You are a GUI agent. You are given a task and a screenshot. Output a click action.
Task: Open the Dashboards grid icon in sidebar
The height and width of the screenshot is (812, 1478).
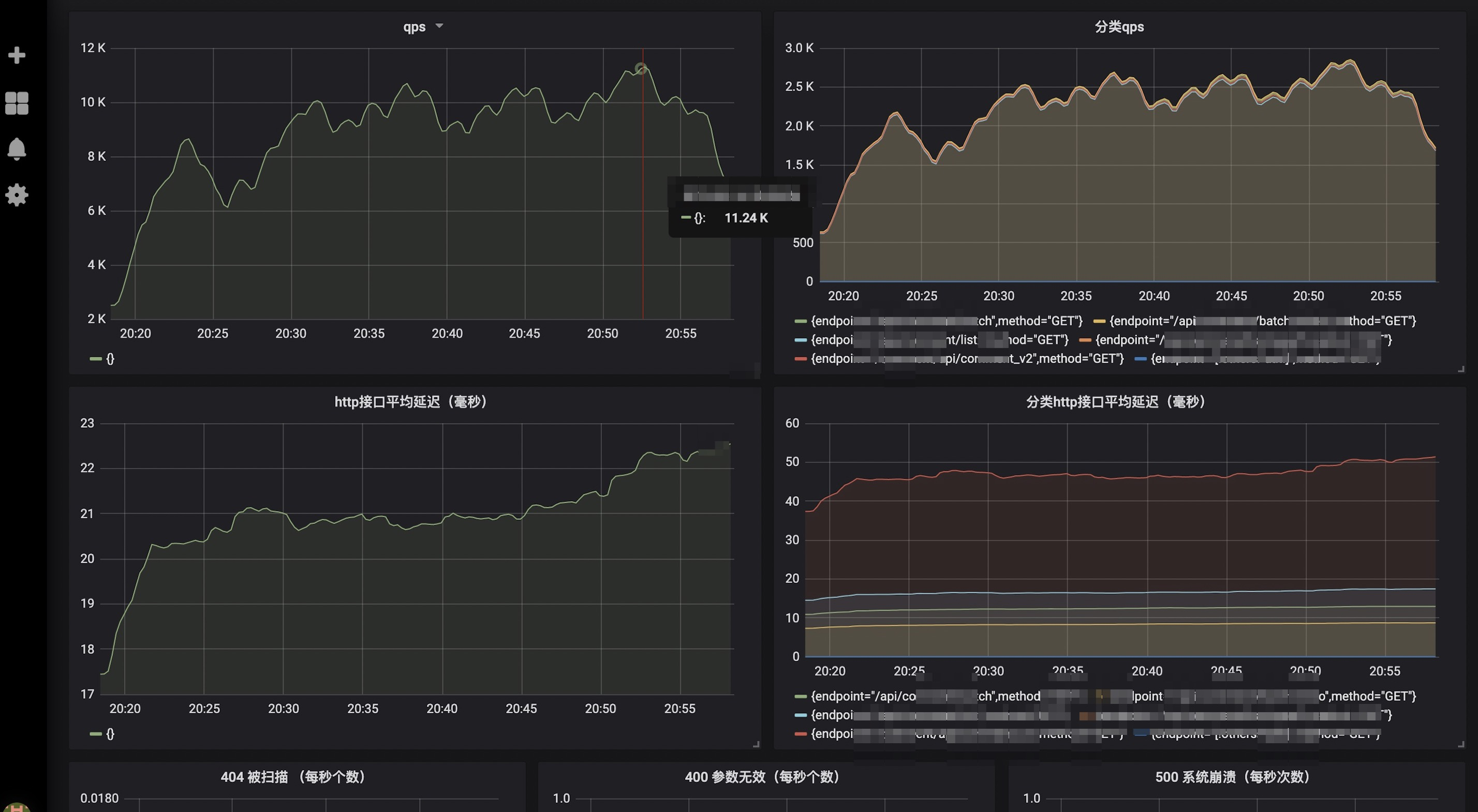point(17,103)
